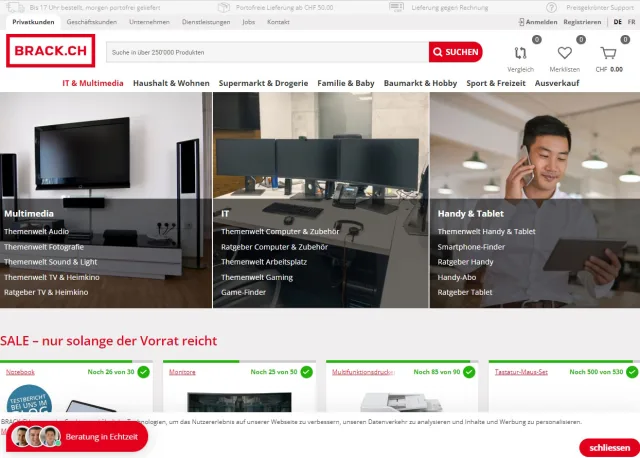Open the IT heading link

tap(225, 213)
